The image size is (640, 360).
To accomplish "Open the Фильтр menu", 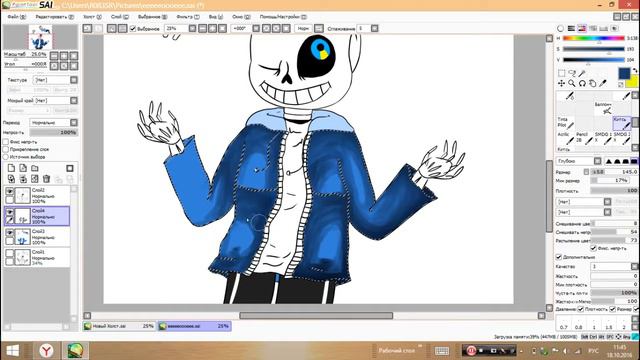I will pos(188,17).
